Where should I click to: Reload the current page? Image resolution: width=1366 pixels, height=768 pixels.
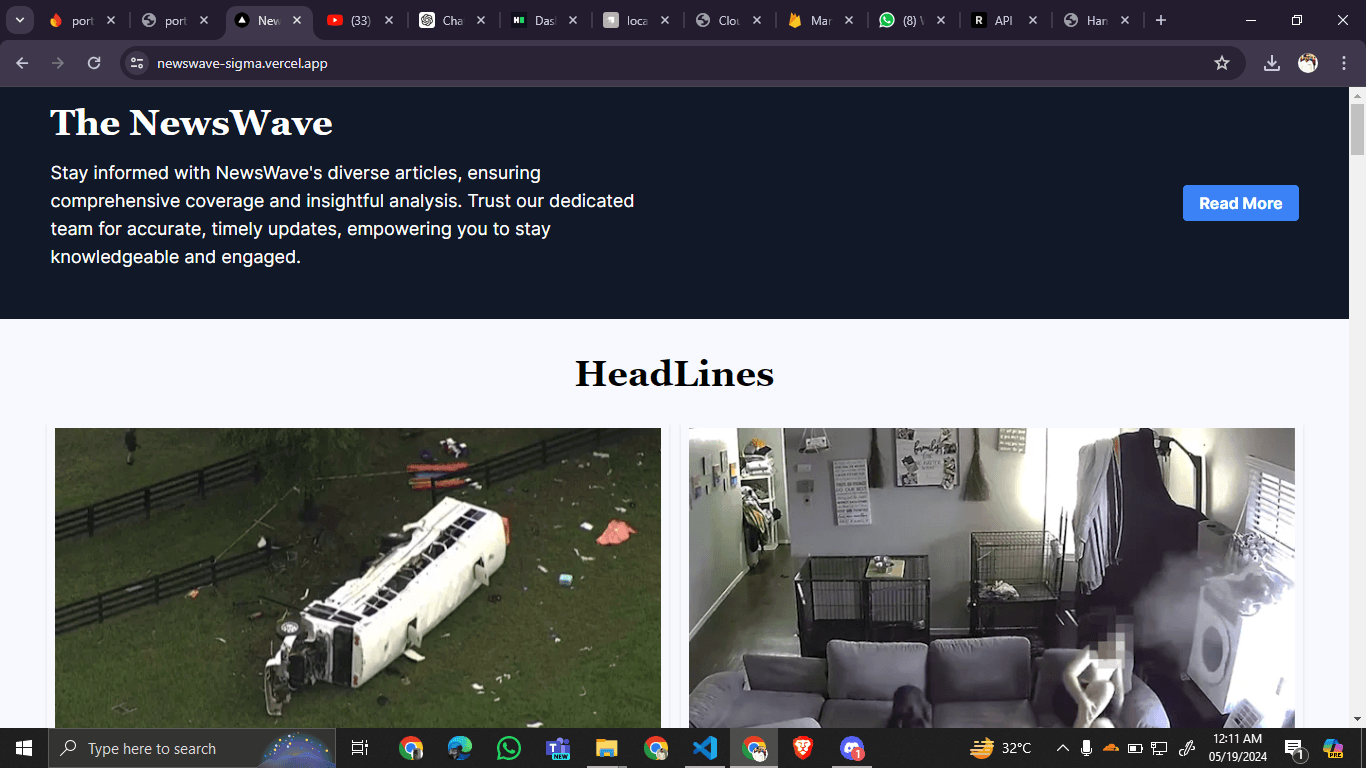click(94, 63)
